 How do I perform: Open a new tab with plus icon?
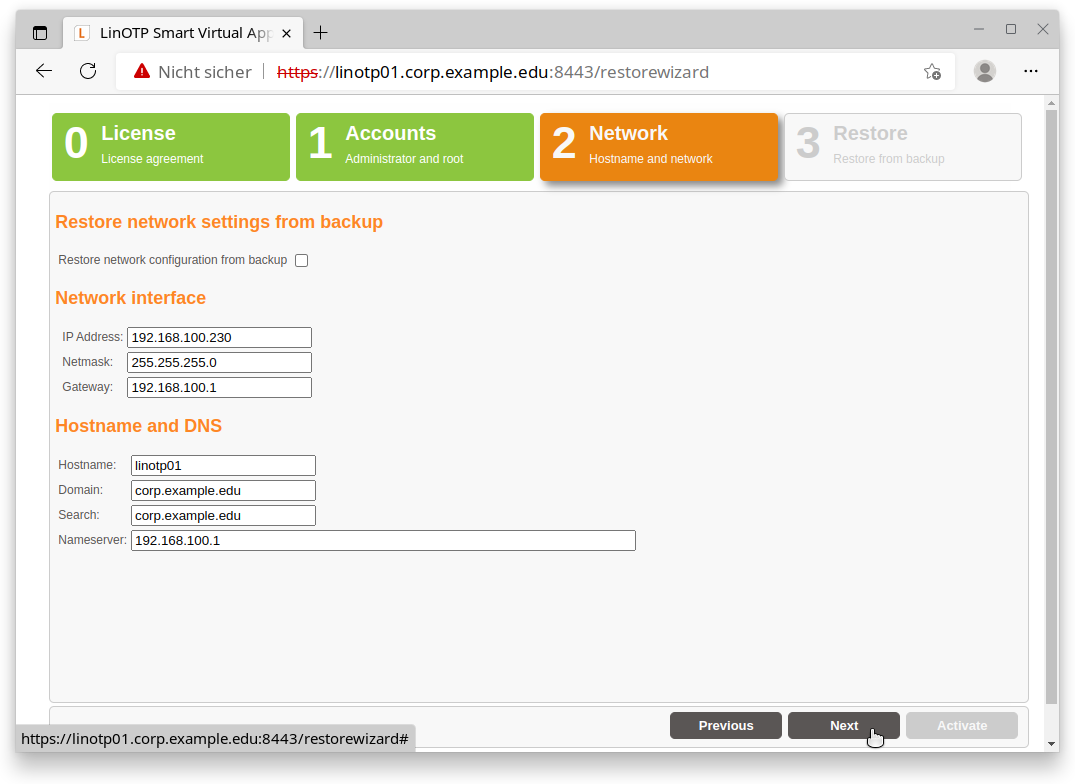[x=320, y=33]
